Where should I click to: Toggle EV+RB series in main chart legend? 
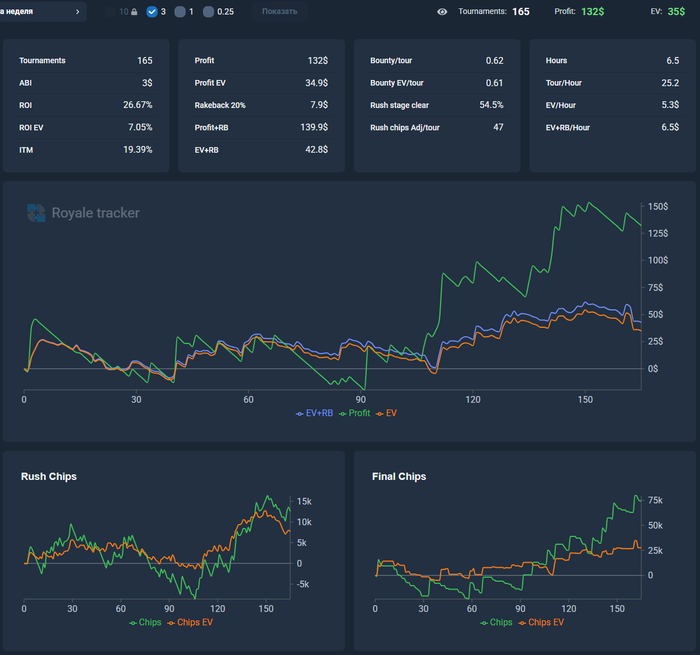tap(314, 413)
